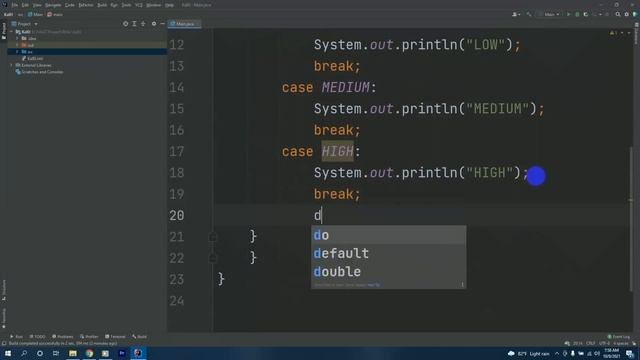This screenshot has width=640, height=360.
Task: Choose 'default' from the completion popup
Action: pyautogui.click(x=388, y=253)
